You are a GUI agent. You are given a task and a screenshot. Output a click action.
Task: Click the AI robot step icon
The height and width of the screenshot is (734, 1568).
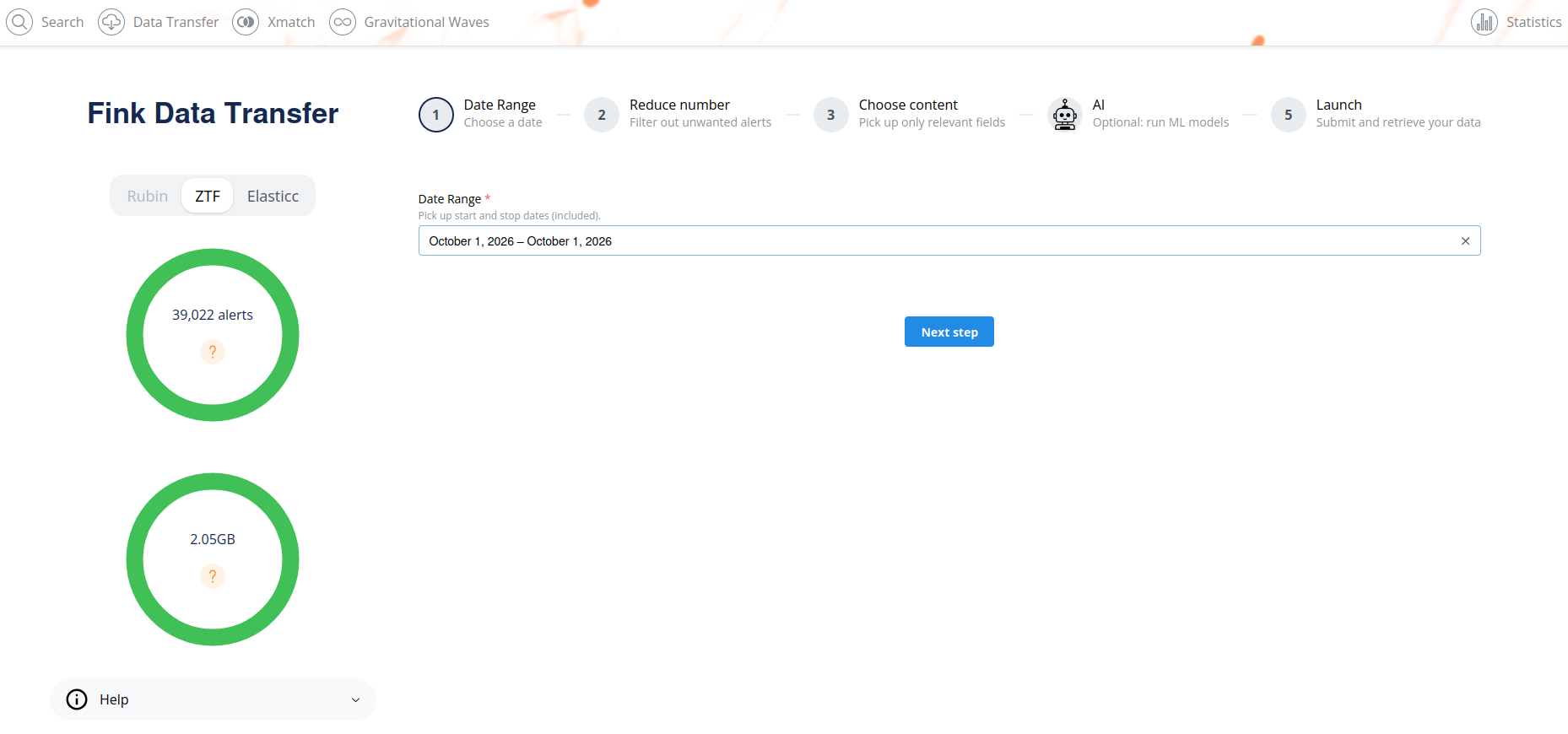click(x=1065, y=115)
